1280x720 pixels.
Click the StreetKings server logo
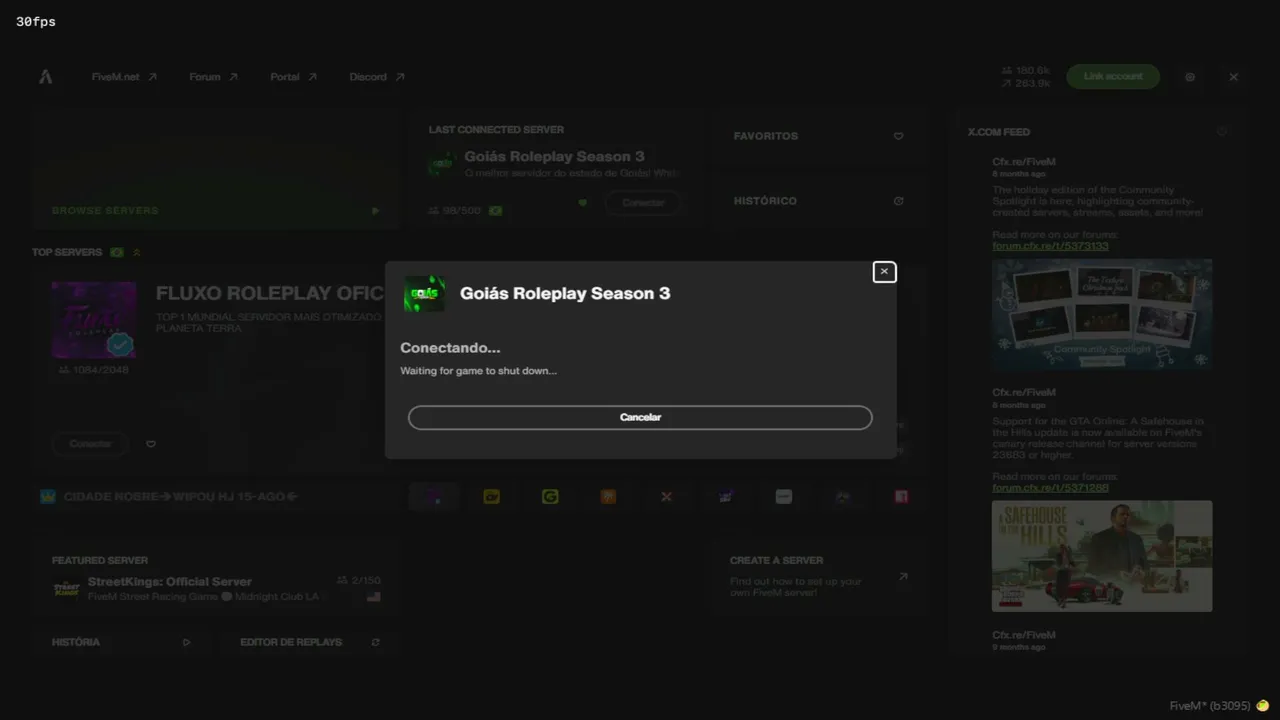coord(66,589)
